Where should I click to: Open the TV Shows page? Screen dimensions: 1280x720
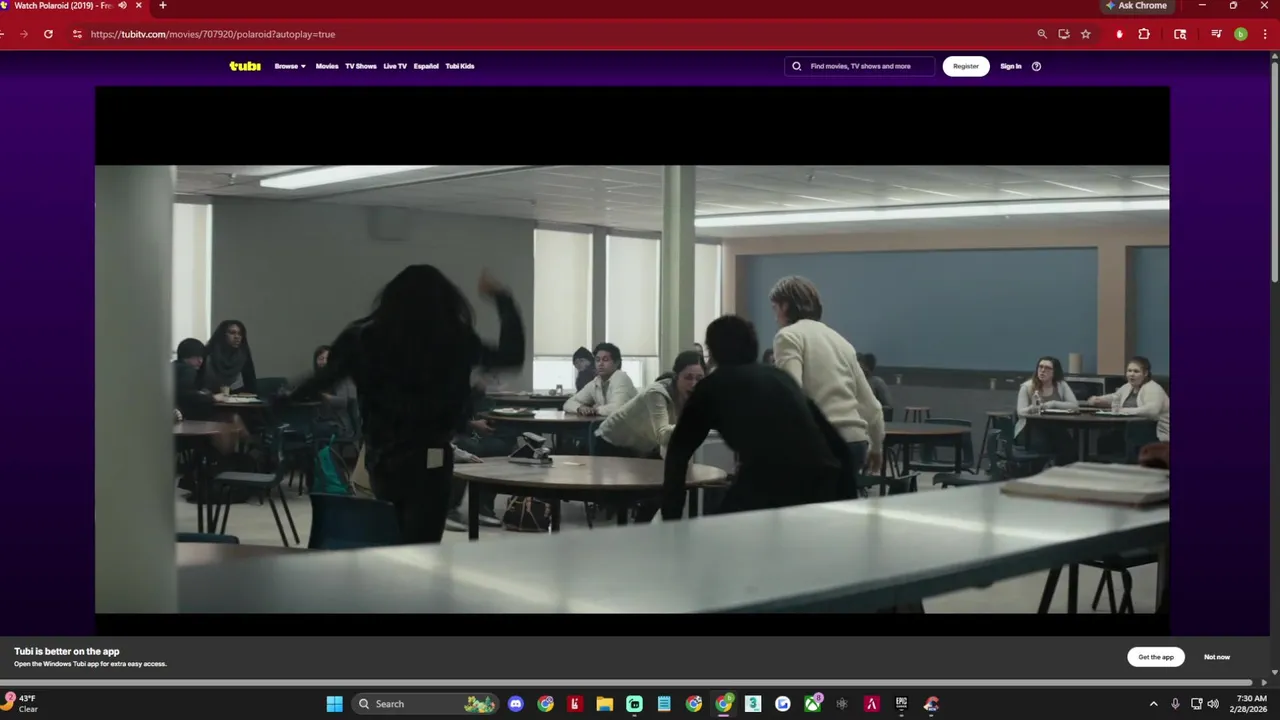361,66
